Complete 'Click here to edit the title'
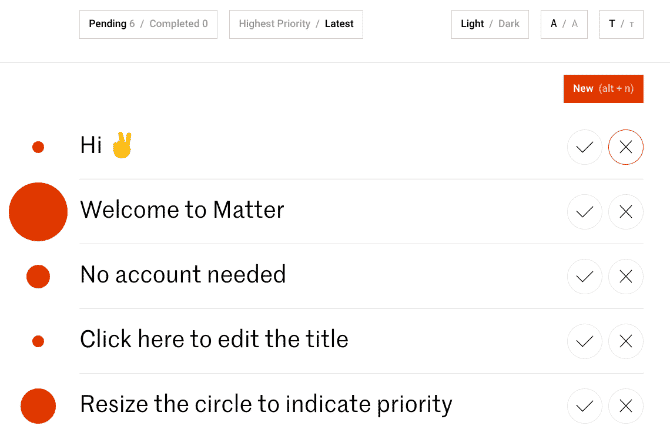This screenshot has width=670, height=433. pyautogui.click(x=585, y=341)
